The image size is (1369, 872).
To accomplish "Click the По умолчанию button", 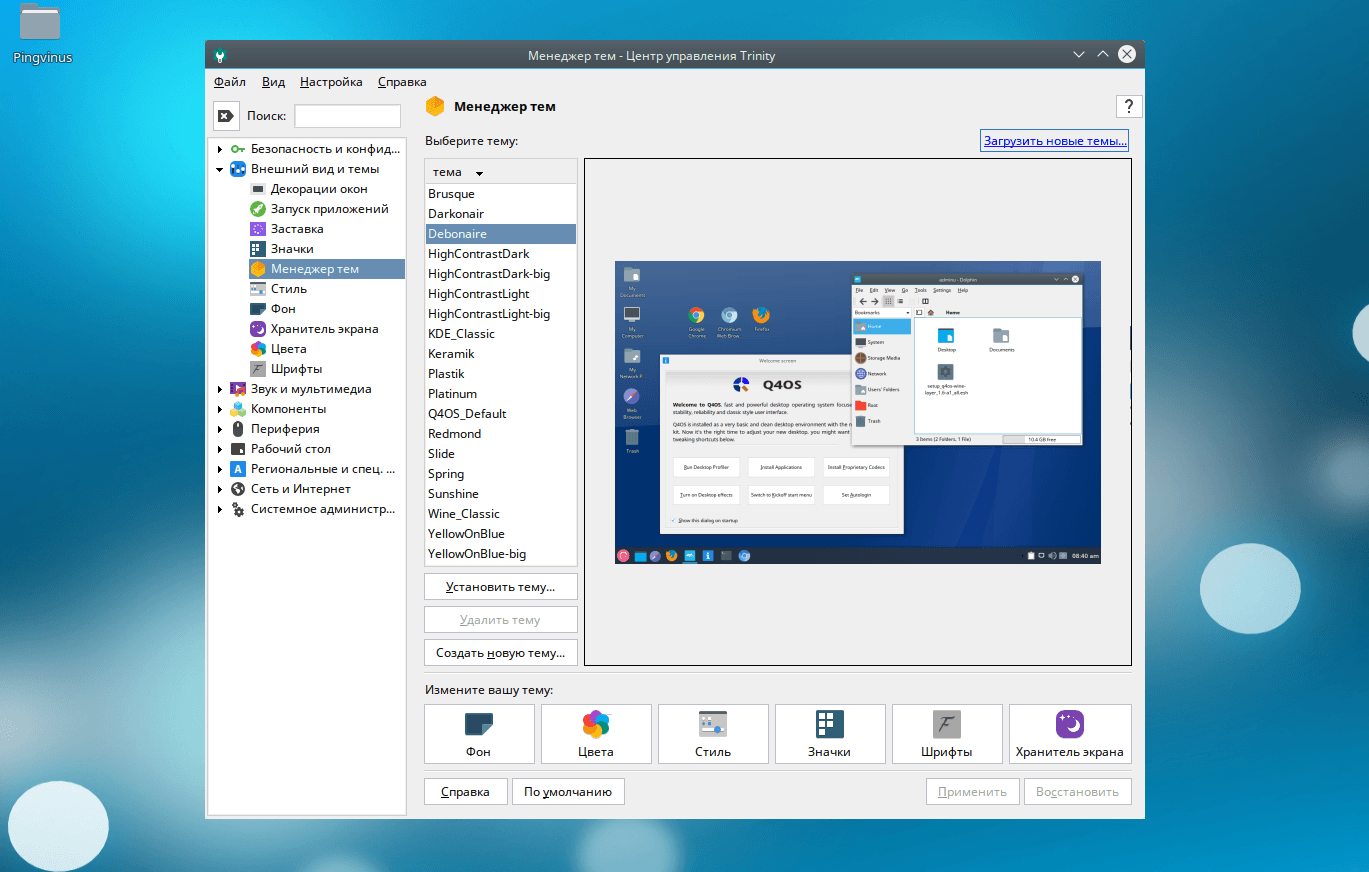I will (568, 792).
